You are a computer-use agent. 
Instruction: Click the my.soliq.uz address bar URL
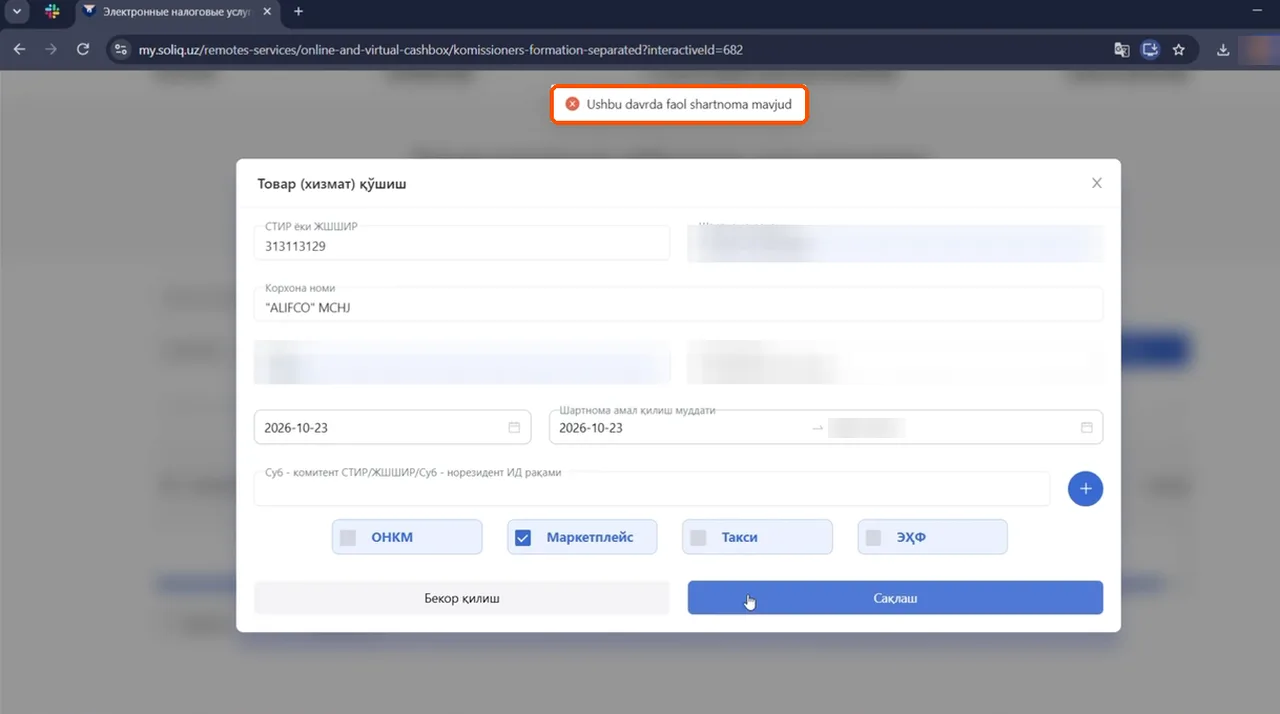coord(440,49)
